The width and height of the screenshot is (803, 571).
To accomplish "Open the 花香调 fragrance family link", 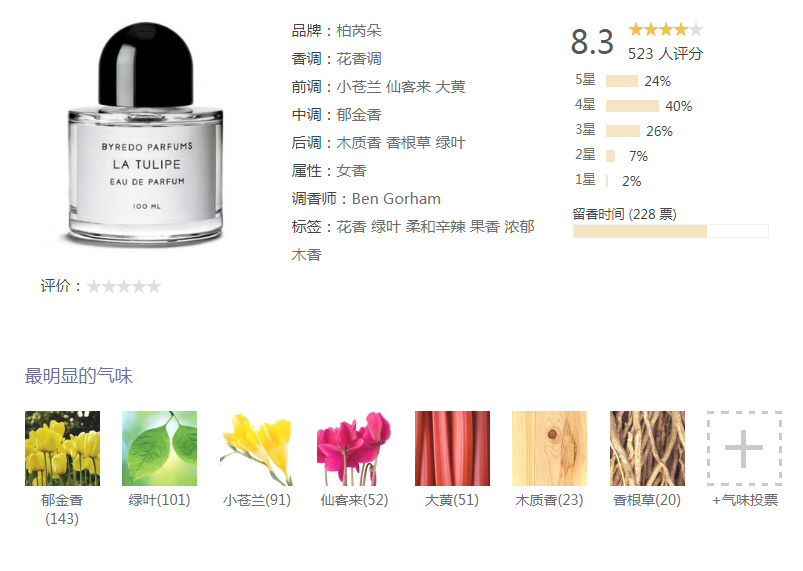I will click(x=359, y=59).
